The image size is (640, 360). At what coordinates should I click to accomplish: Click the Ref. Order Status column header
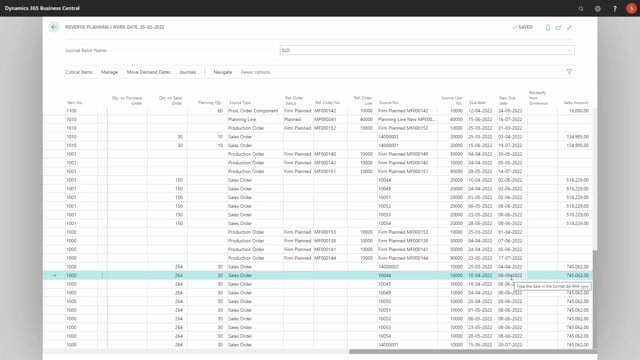click(294, 100)
